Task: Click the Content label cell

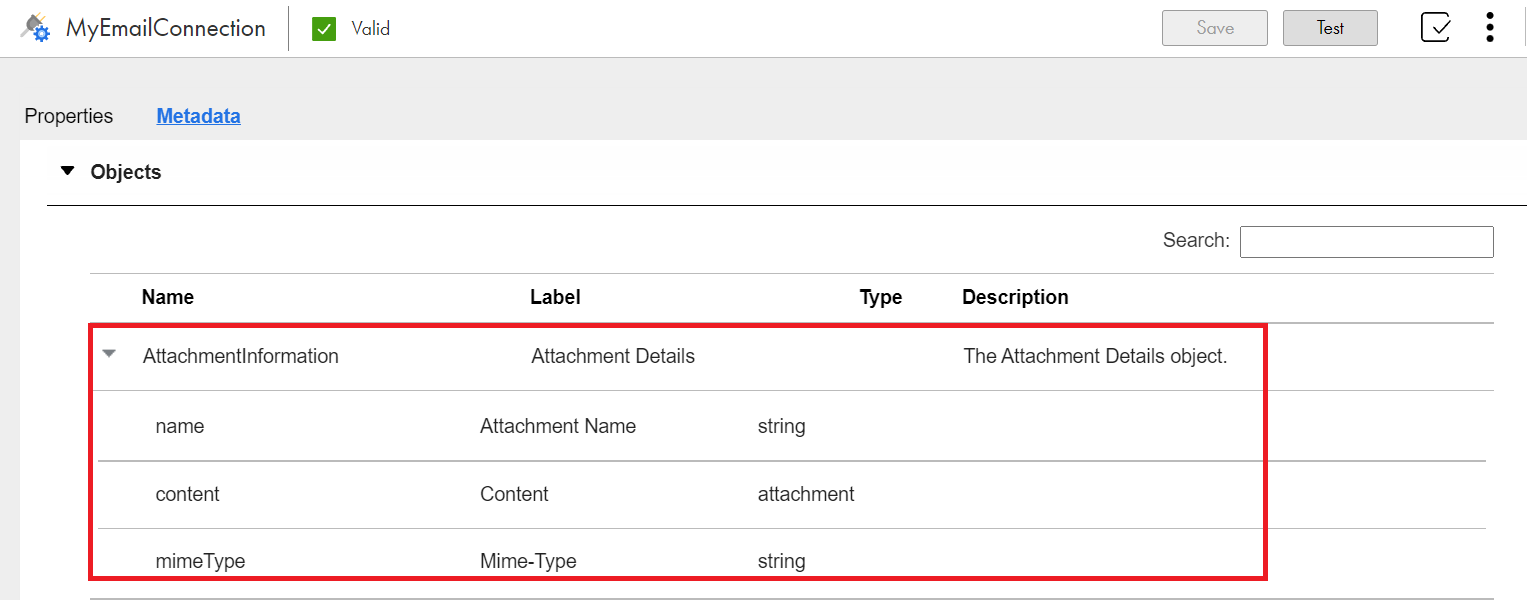Action: coord(514,494)
